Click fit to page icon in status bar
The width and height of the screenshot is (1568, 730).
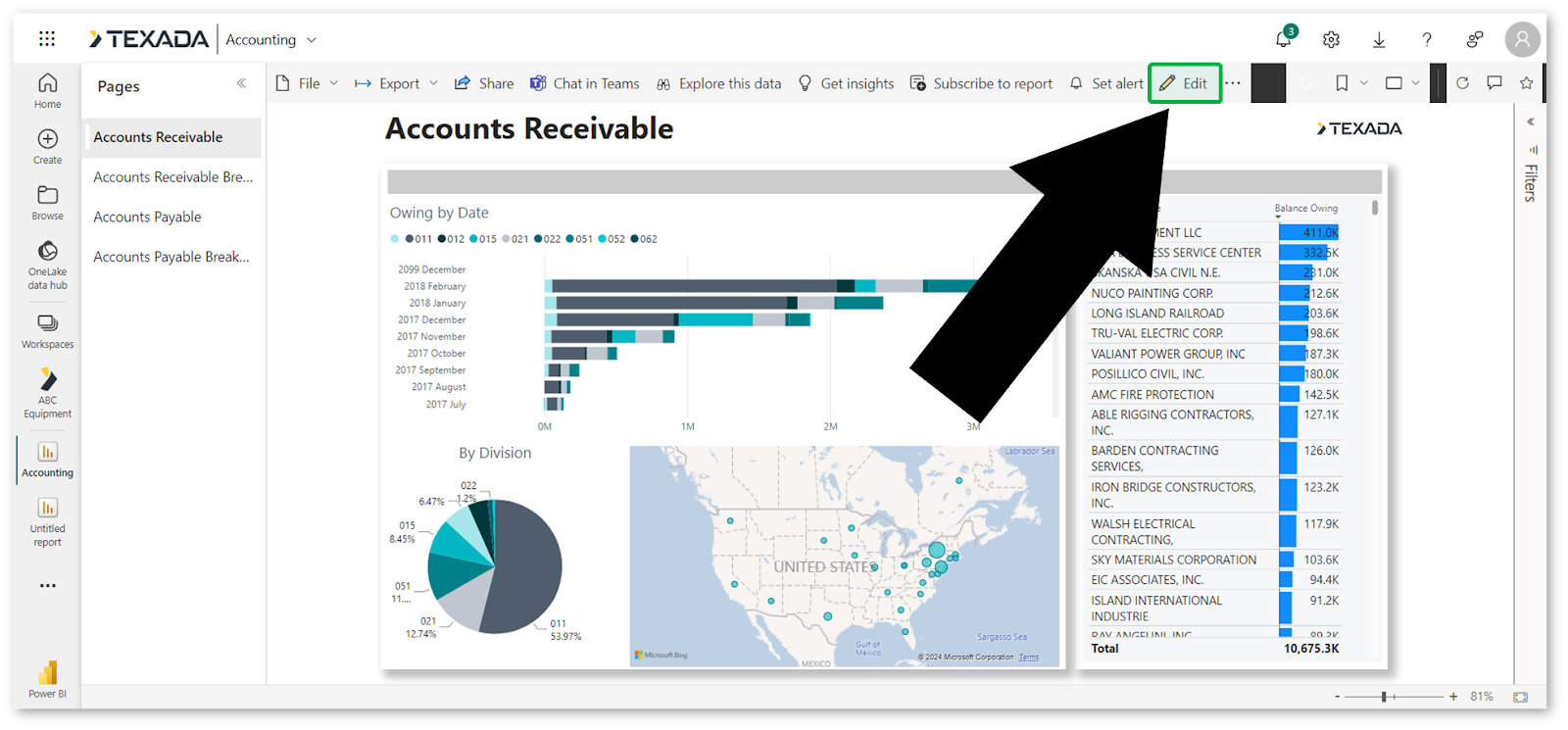coord(1520,697)
